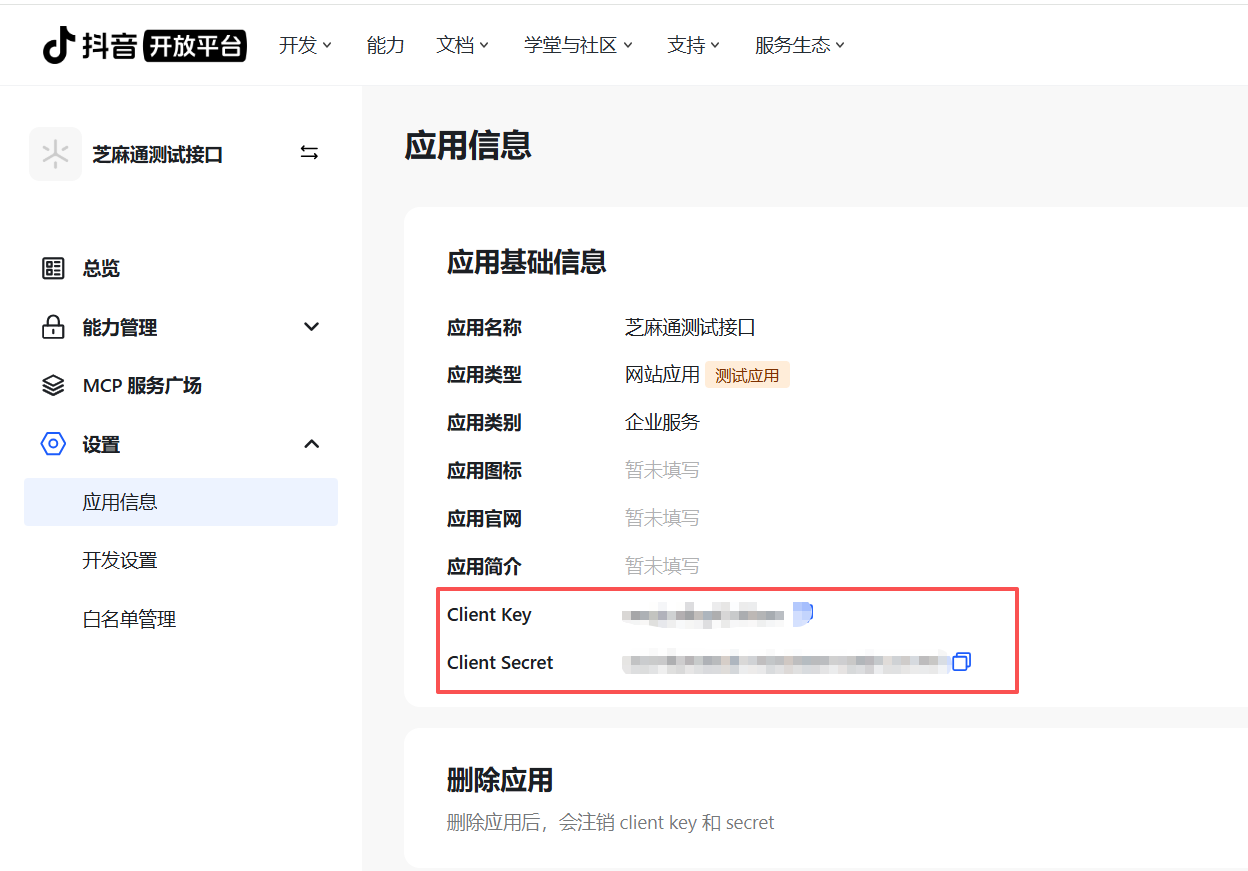The width and height of the screenshot is (1248, 871).
Task: Click the 芝麻通测试接口 app avatar icon
Action: coord(55,154)
